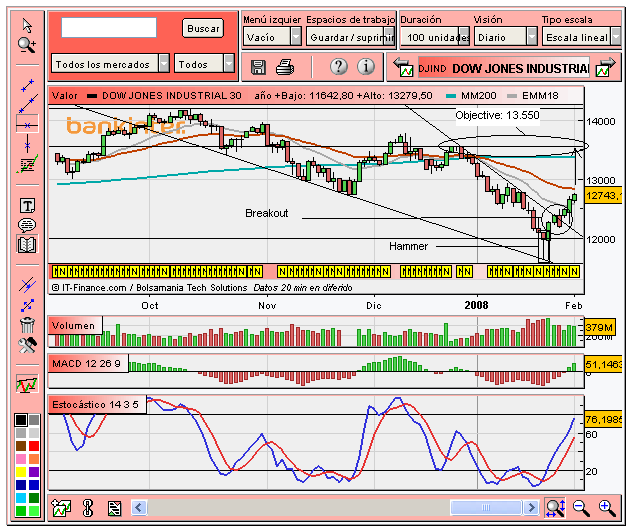The width and height of the screenshot is (632, 530).
Task: Open the Todos dropdown
Action: tap(204, 64)
